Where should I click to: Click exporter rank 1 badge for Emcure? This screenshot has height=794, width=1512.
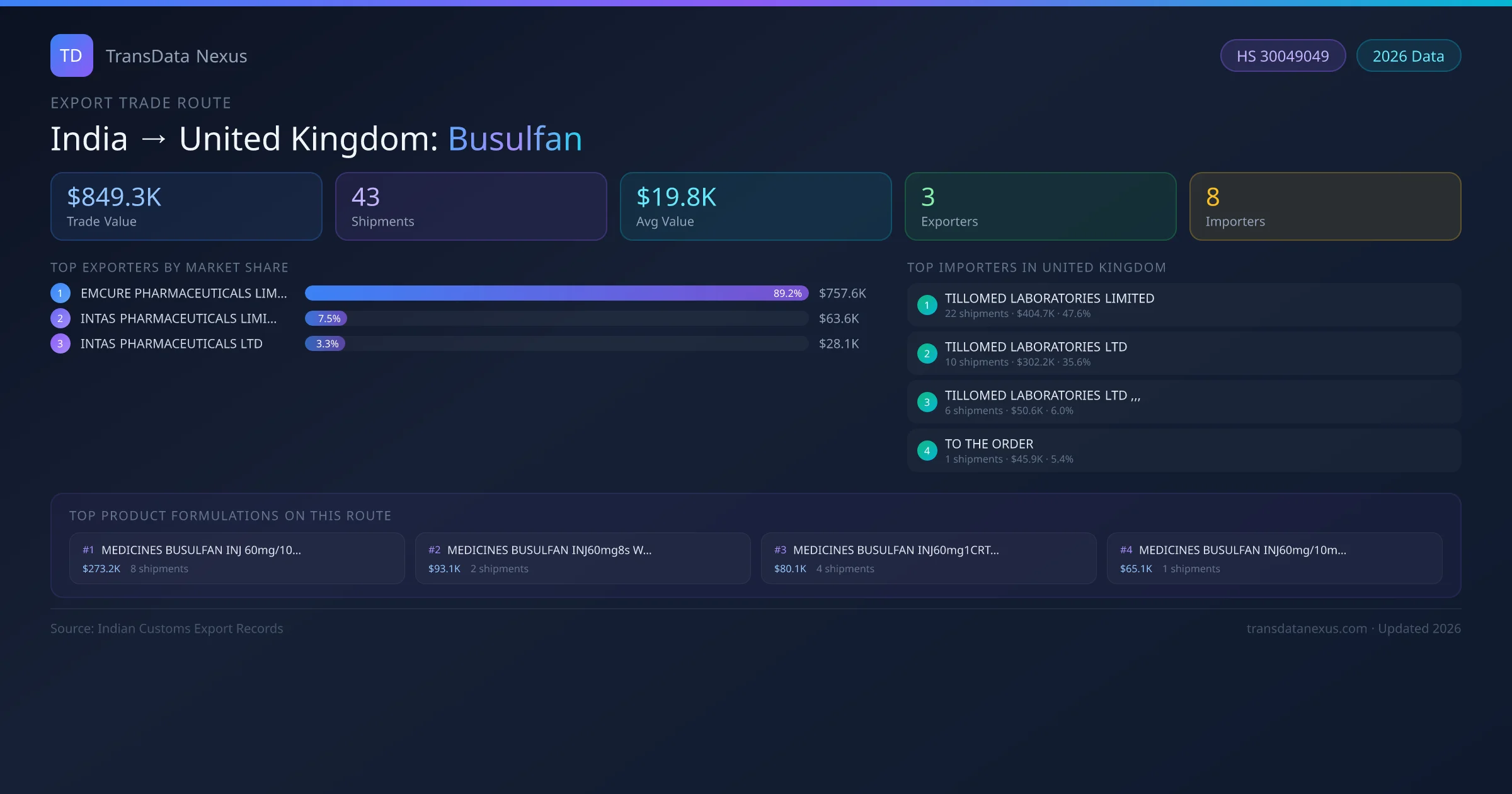pyautogui.click(x=60, y=293)
